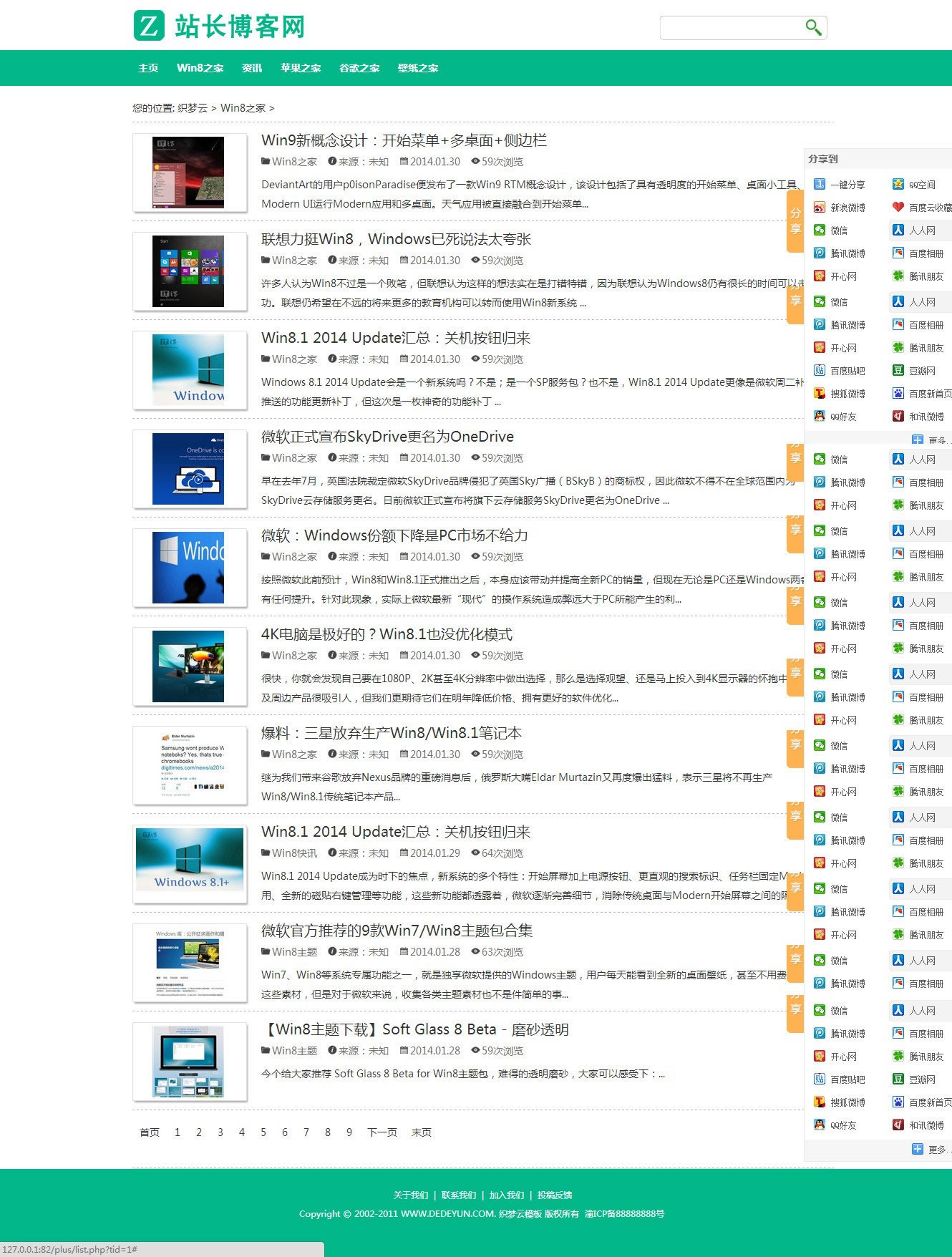Click 织梦云 breadcrumb link
The height and width of the screenshot is (1257, 952).
[193, 108]
